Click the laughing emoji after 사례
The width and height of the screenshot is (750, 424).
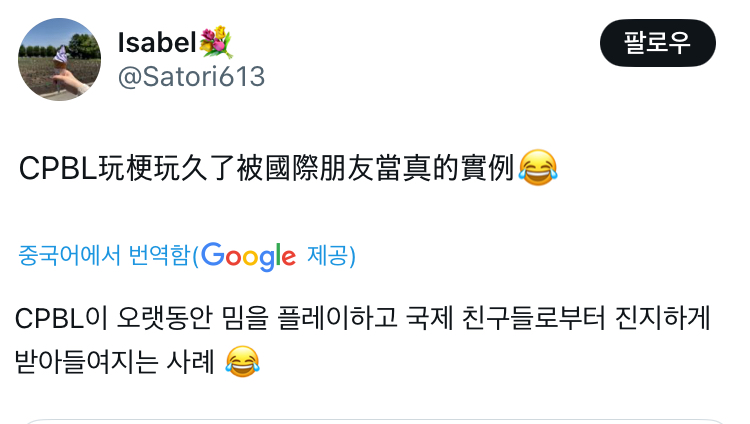coord(243,362)
